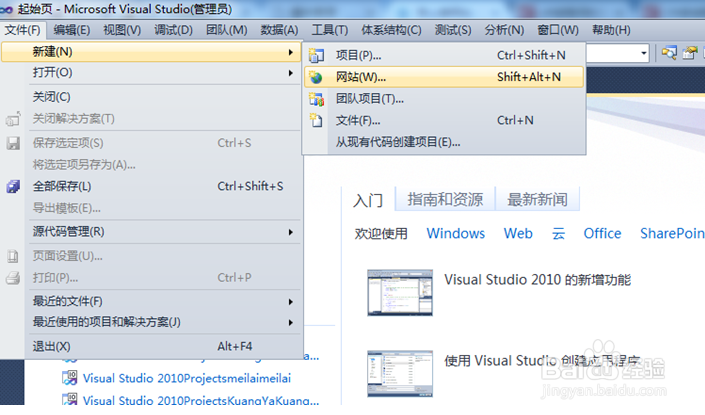Select 全部保存(L) menu item

tap(151, 186)
